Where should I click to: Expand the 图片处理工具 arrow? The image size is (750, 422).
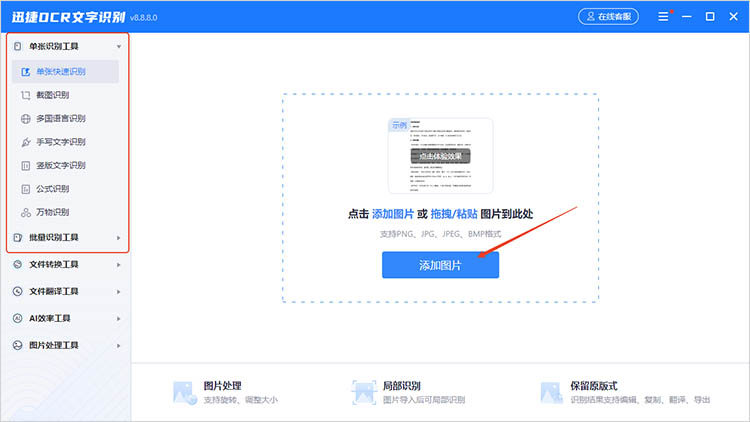coord(119,345)
